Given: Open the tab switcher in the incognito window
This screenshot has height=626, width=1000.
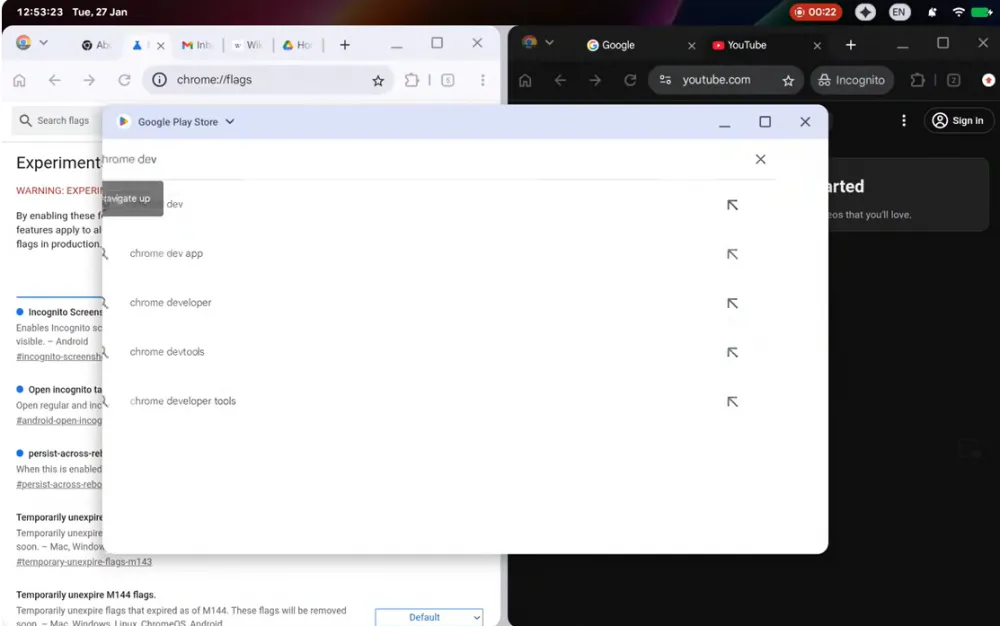Looking at the screenshot, I should click(953, 81).
